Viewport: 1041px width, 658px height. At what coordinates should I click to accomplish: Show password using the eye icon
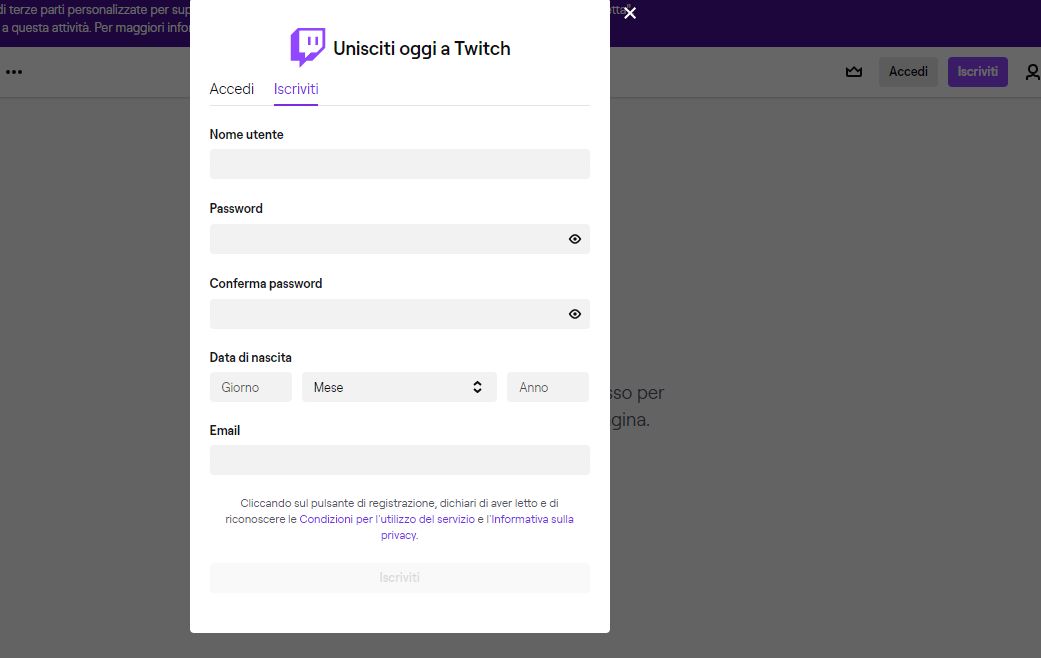click(x=575, y=239)
